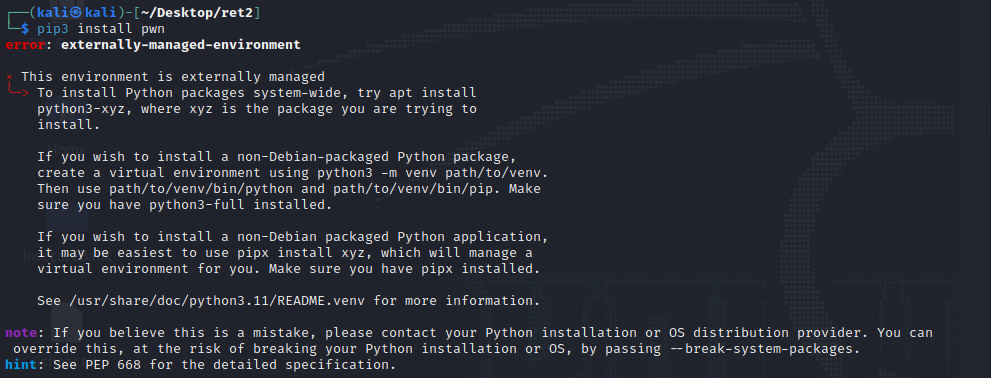991x378 pixels.
Task: Click the purple 'note' label
Action: coord(21,332)
